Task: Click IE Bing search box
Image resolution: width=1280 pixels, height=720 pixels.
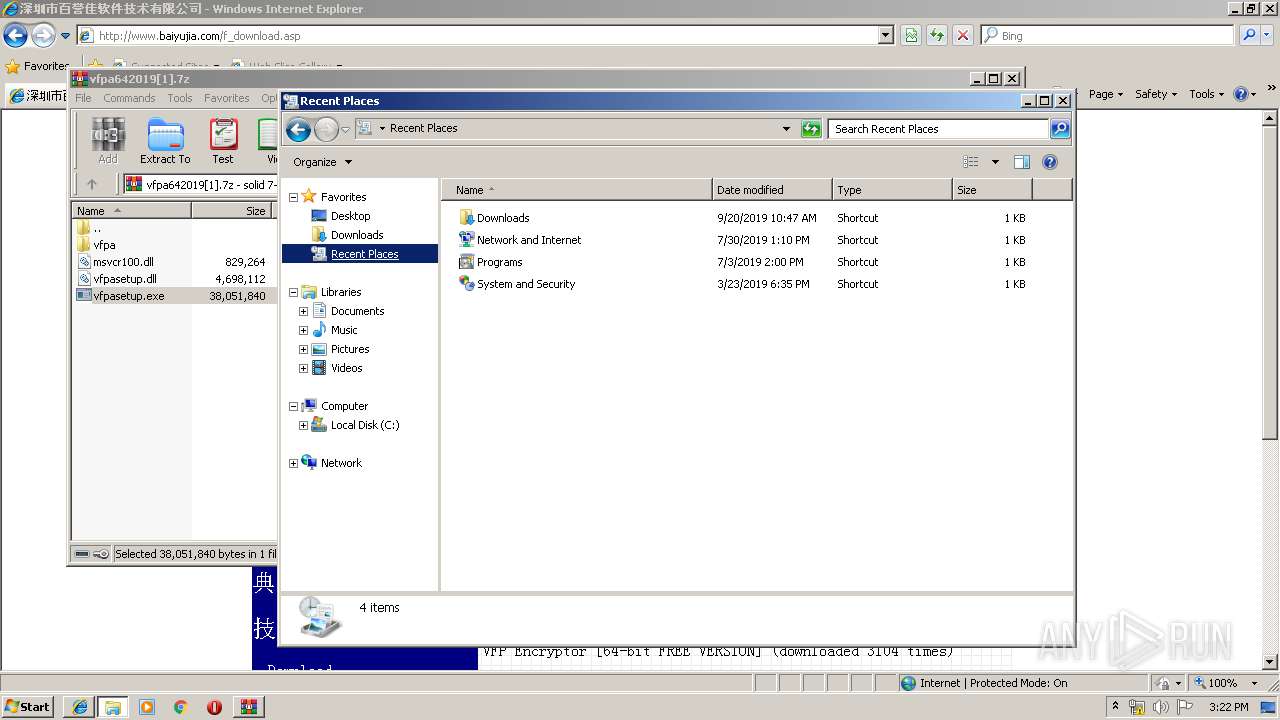Action: pyautogui.click(x=1108, y=36)
